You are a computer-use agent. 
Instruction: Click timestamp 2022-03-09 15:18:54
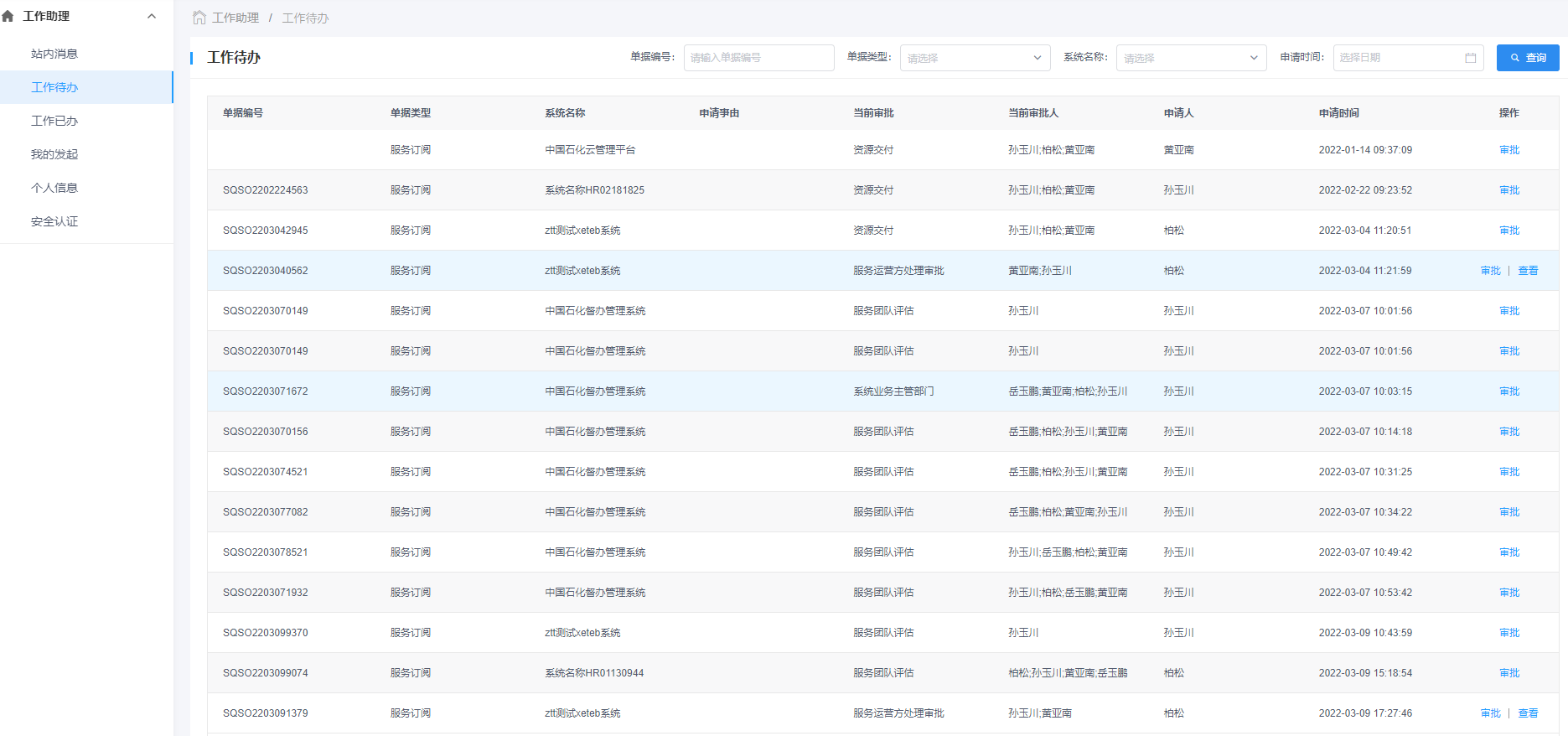coord(1365,673)
